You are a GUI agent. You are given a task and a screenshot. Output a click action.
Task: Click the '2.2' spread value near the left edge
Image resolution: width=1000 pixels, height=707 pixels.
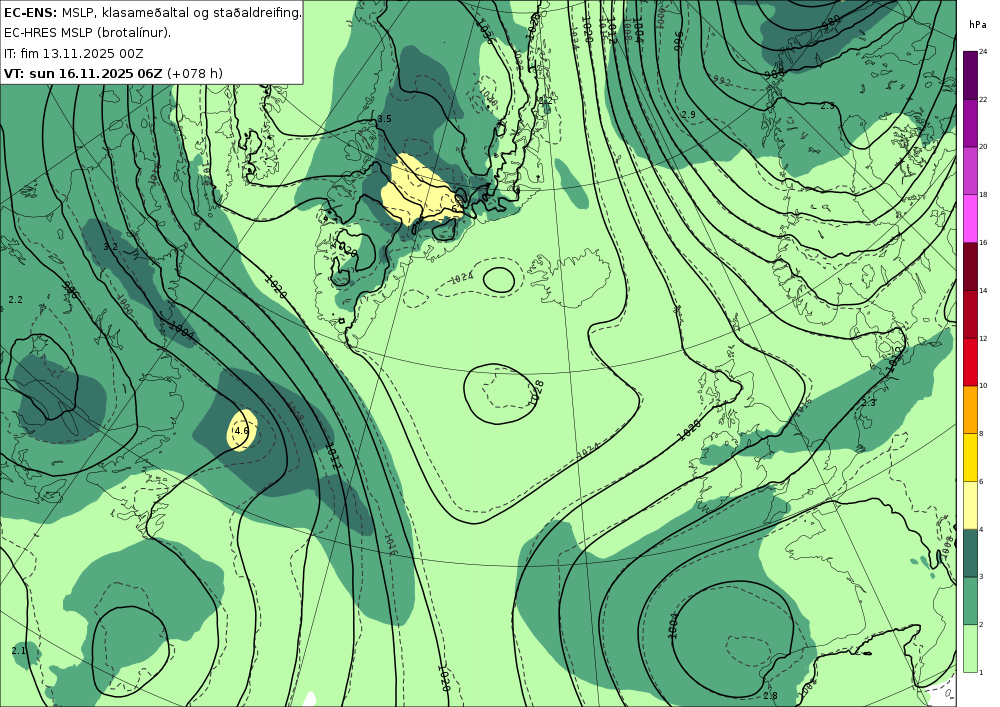[x=16, y=300]
